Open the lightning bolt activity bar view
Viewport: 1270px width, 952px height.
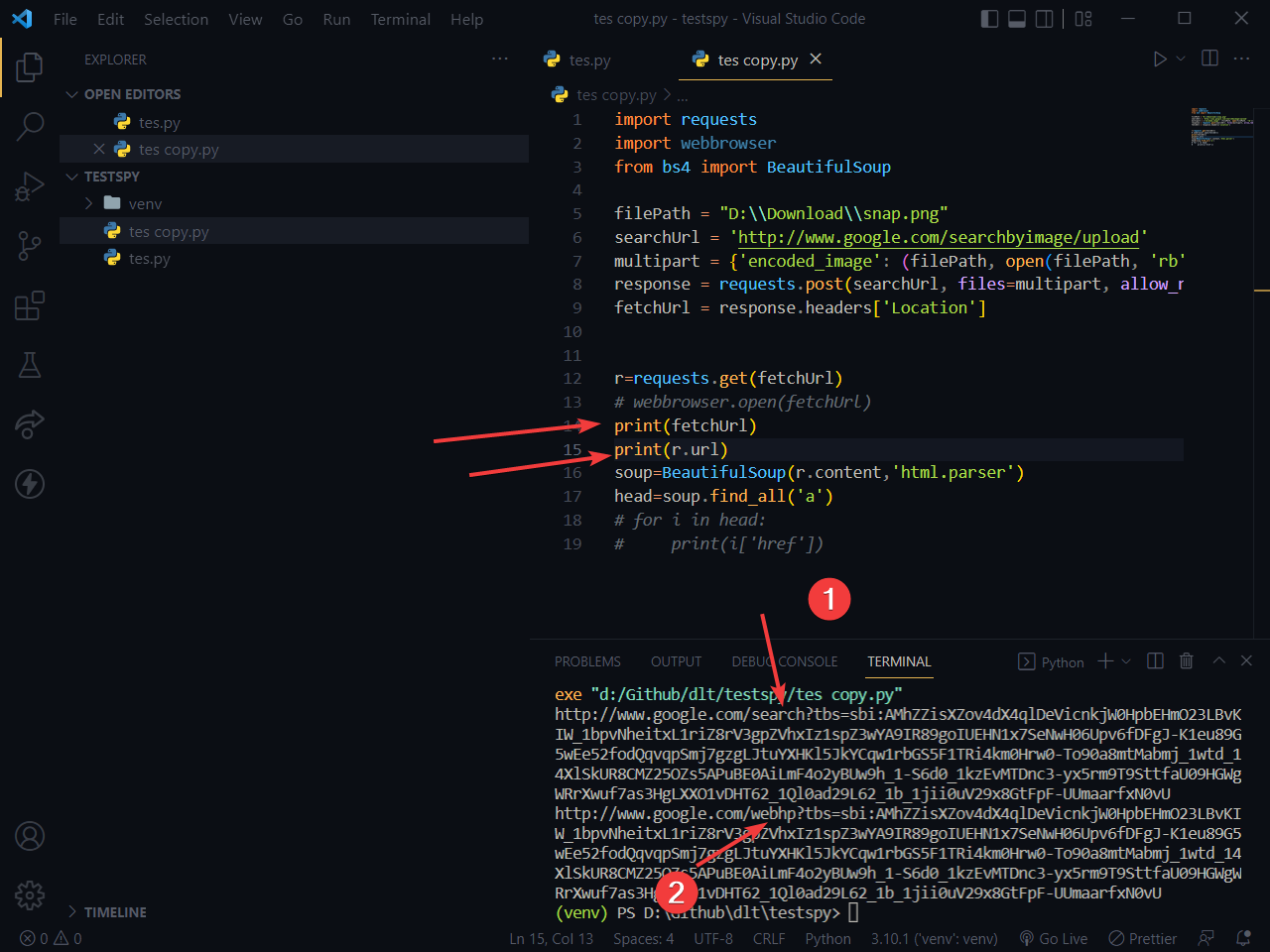(30, 484)
